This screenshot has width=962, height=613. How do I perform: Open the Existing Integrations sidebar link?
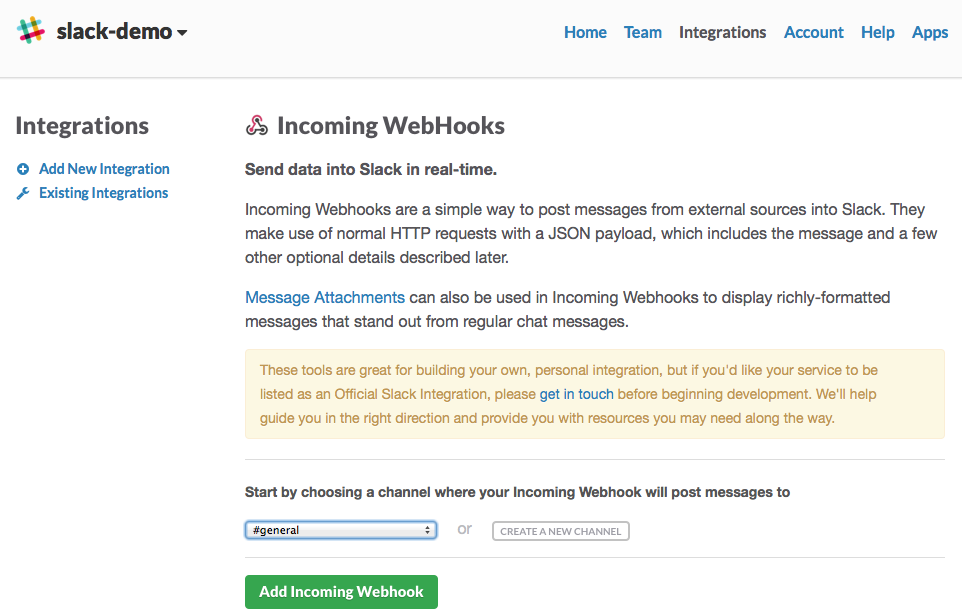tap(103, 193)
